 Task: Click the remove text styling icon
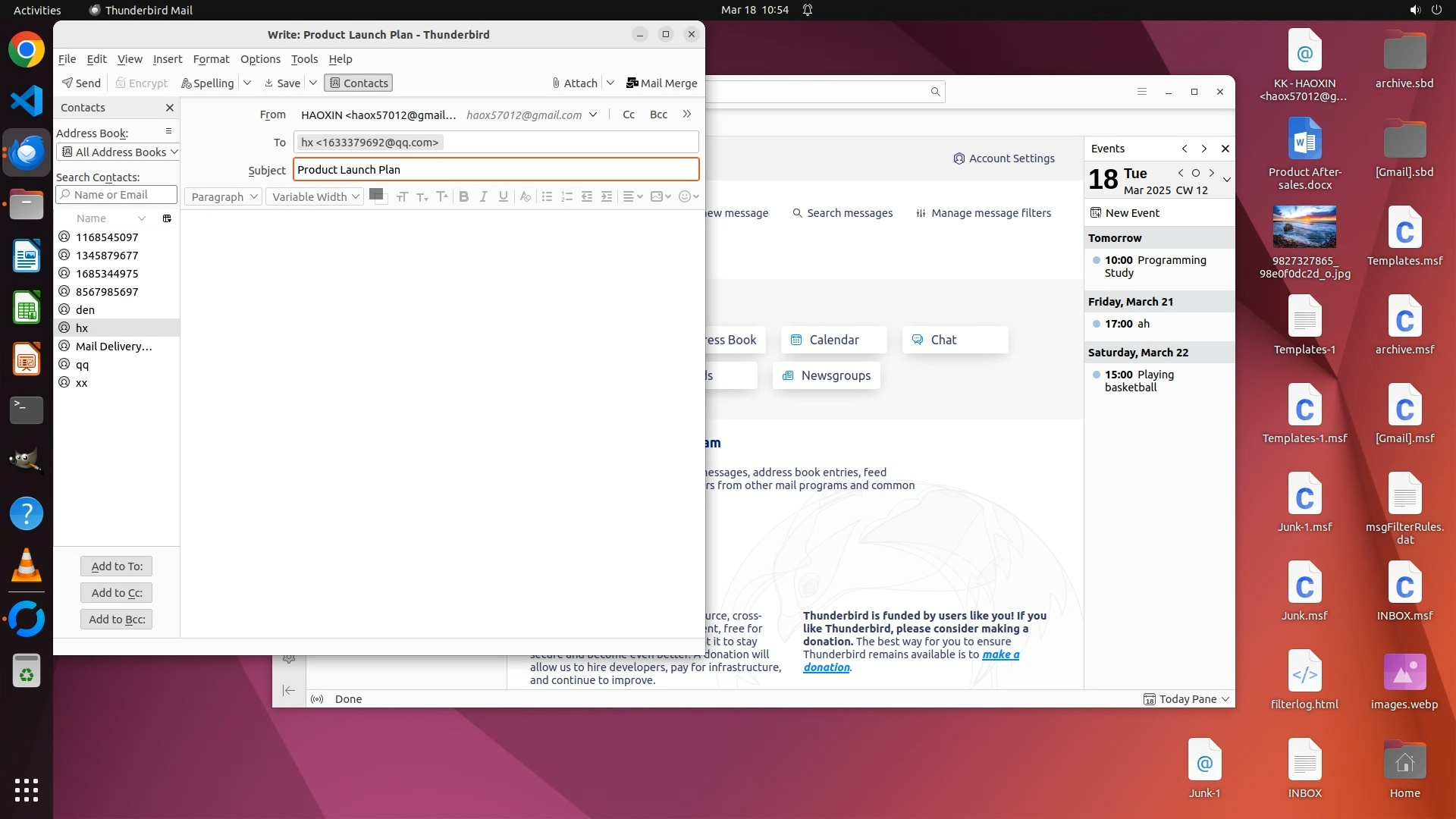click(525, 196)
